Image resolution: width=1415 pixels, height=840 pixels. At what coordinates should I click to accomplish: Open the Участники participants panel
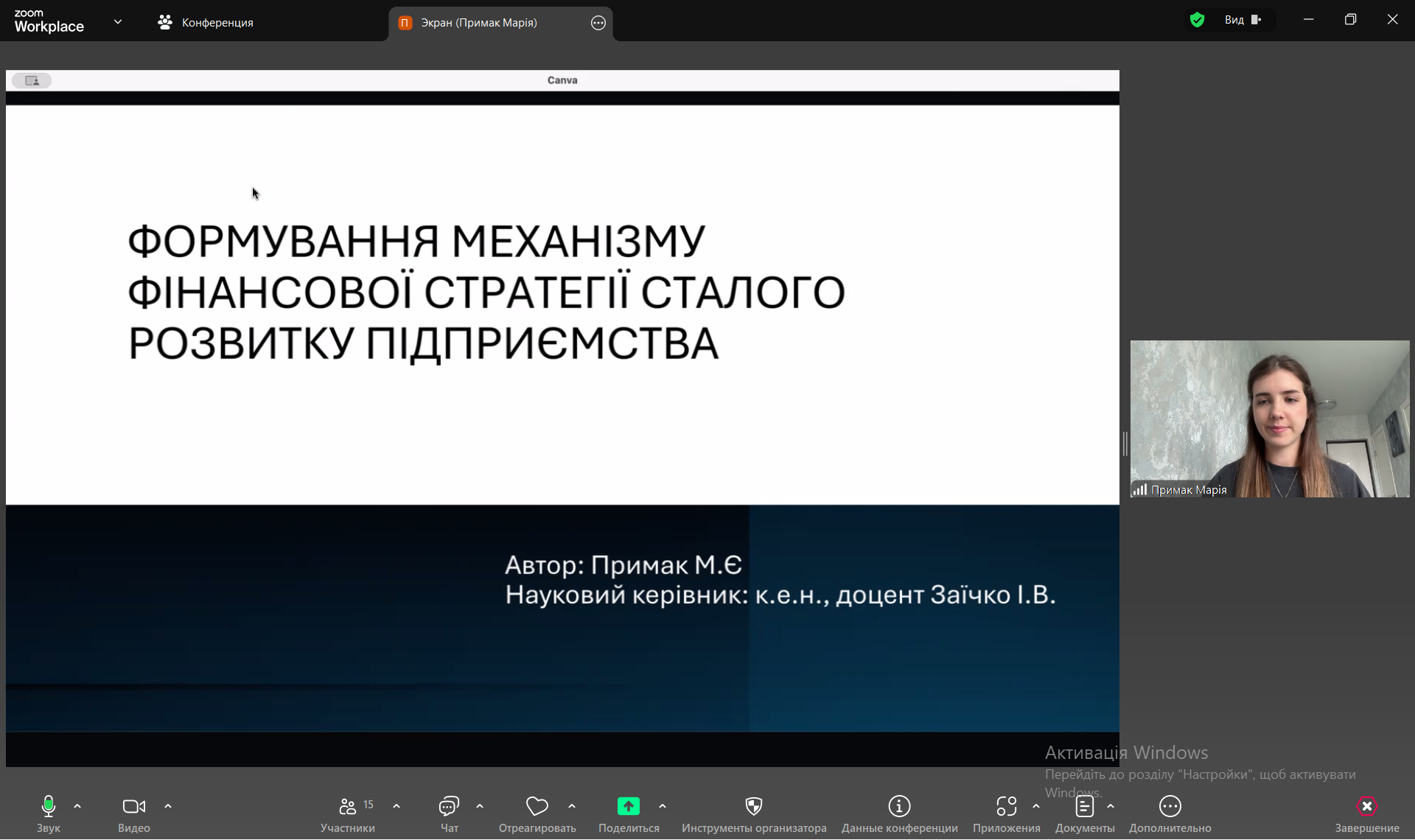coord(348,807)
